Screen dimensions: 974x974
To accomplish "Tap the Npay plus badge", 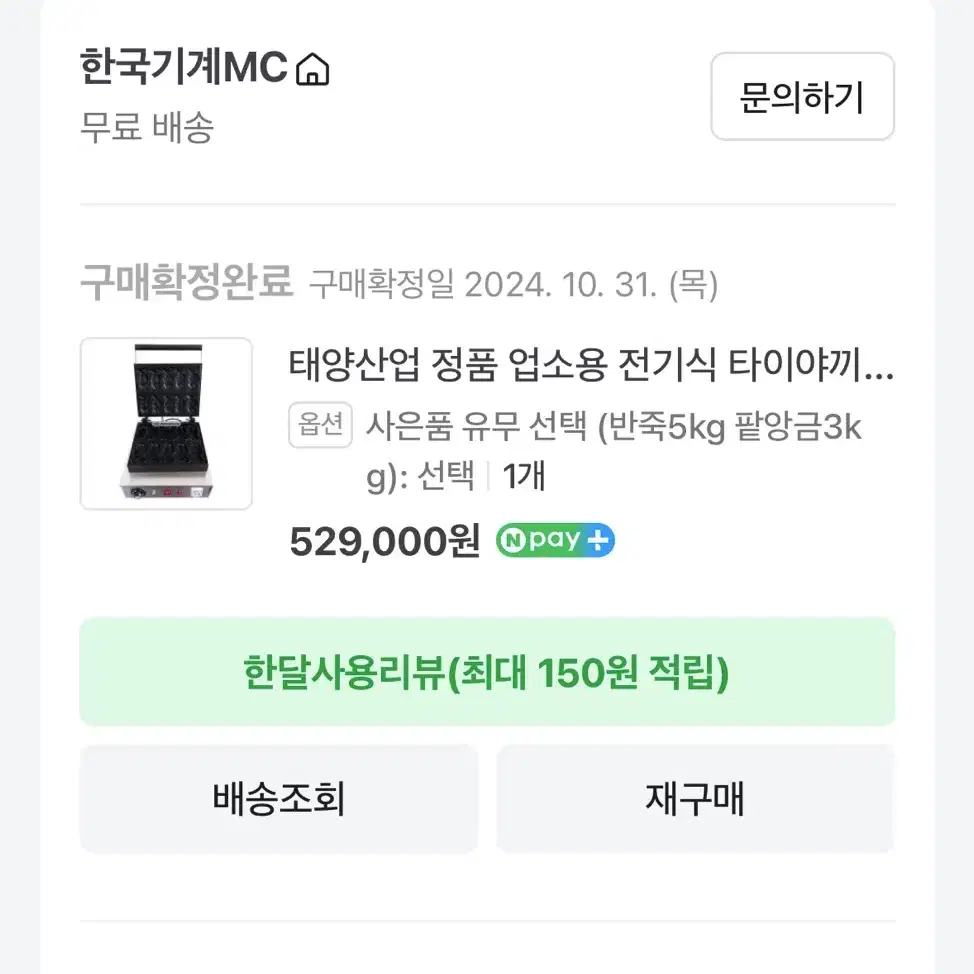I will click(x=555, y=540).
